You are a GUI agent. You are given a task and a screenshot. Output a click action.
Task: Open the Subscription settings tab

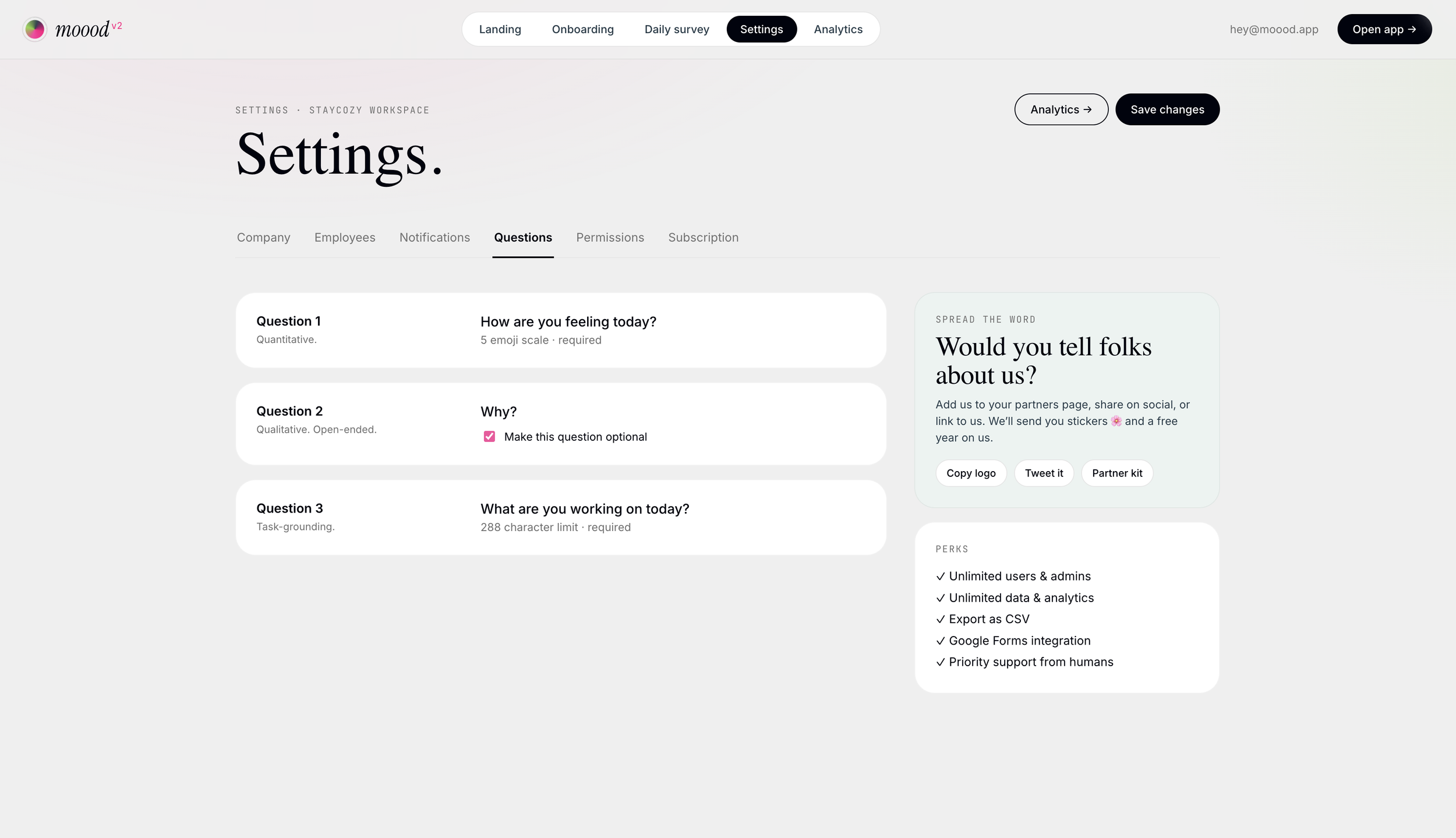(703, 238)
